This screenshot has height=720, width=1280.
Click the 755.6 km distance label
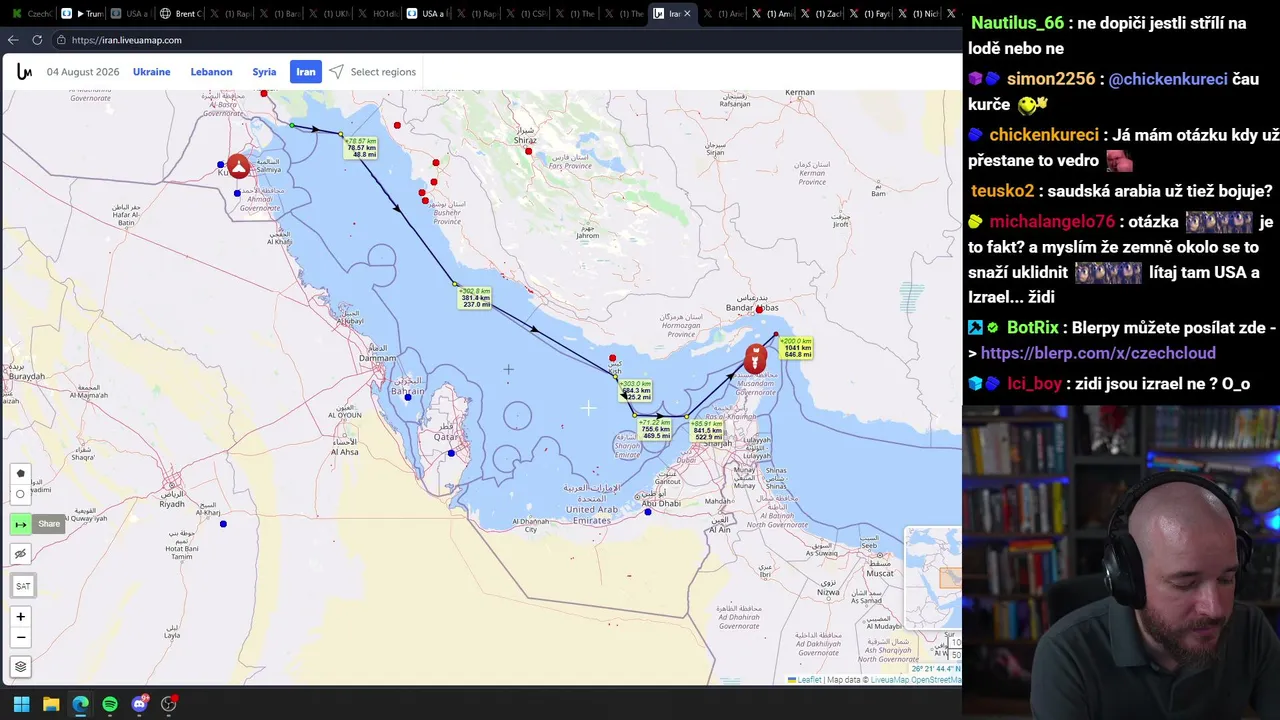pos(656,429)
